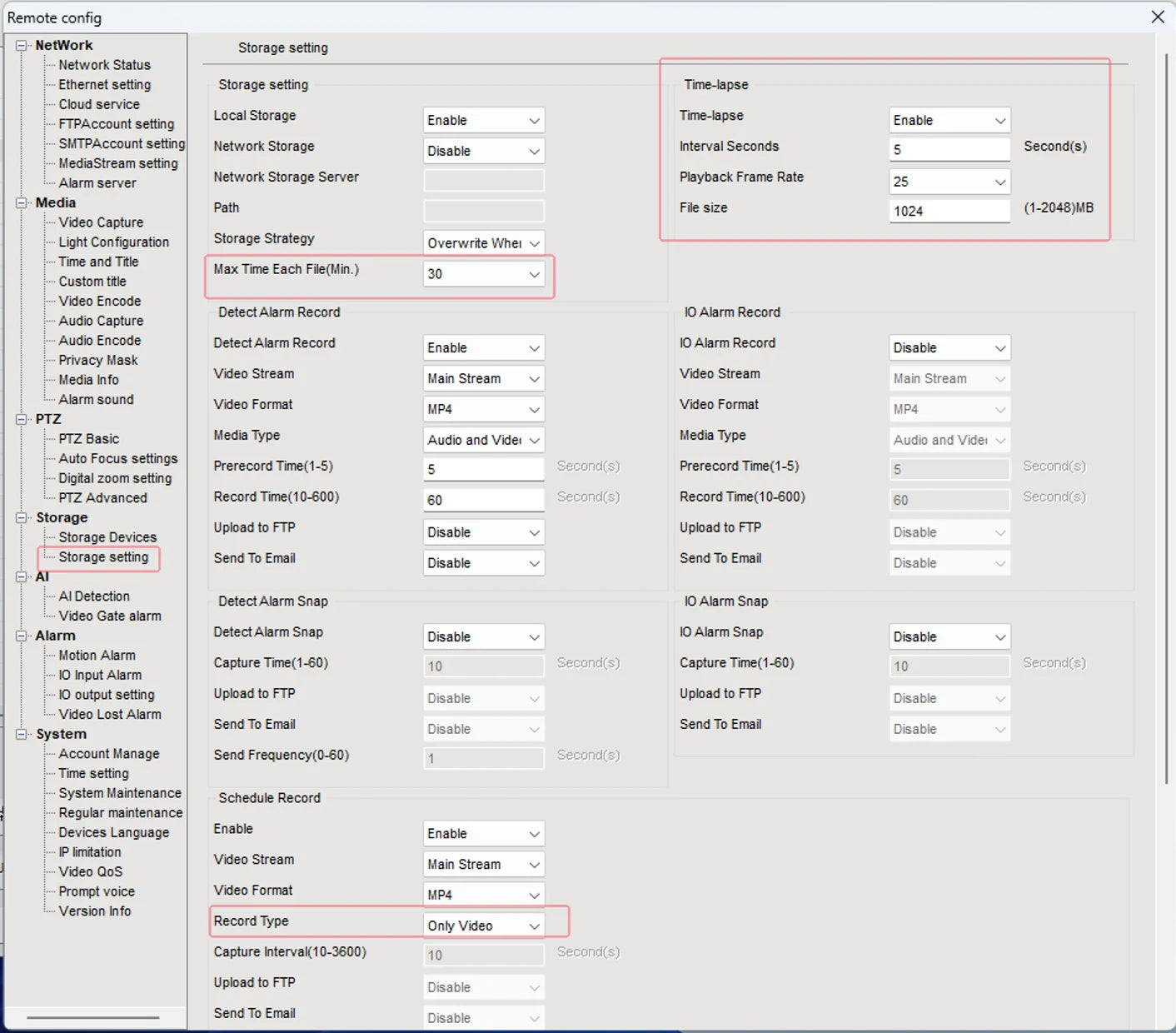Click the time-lapse File size field

[x=949, y=212]
